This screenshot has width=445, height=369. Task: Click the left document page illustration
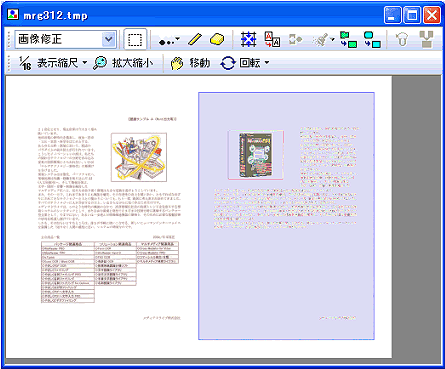[139, 157]
